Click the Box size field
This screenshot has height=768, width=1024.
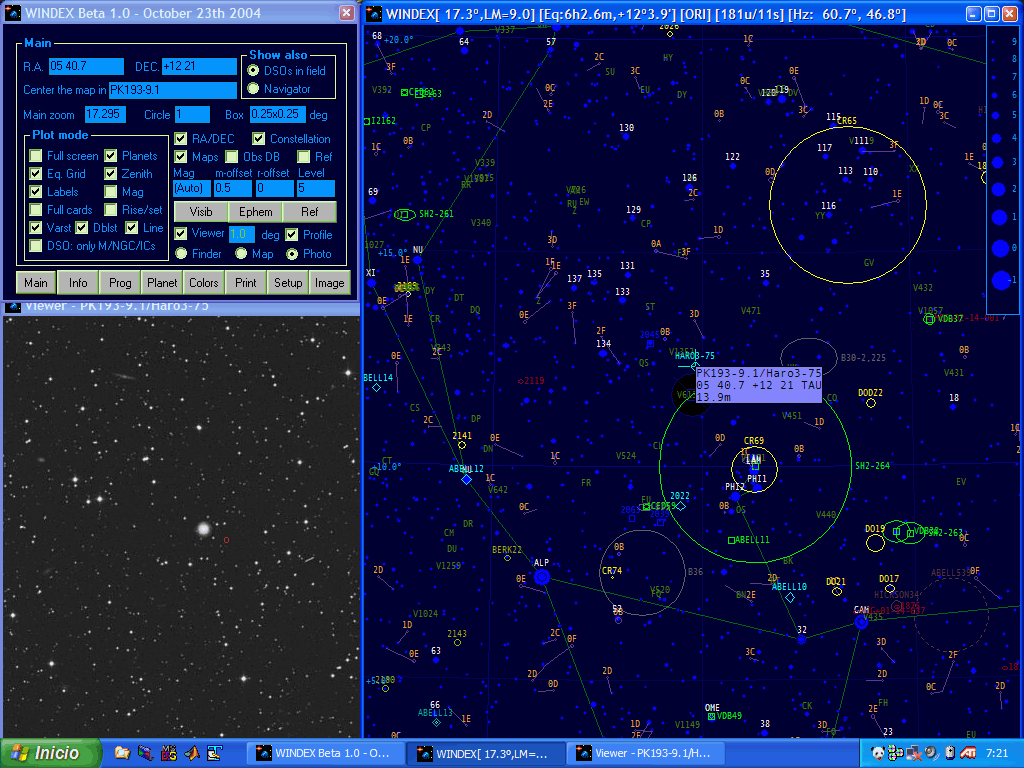278,114
